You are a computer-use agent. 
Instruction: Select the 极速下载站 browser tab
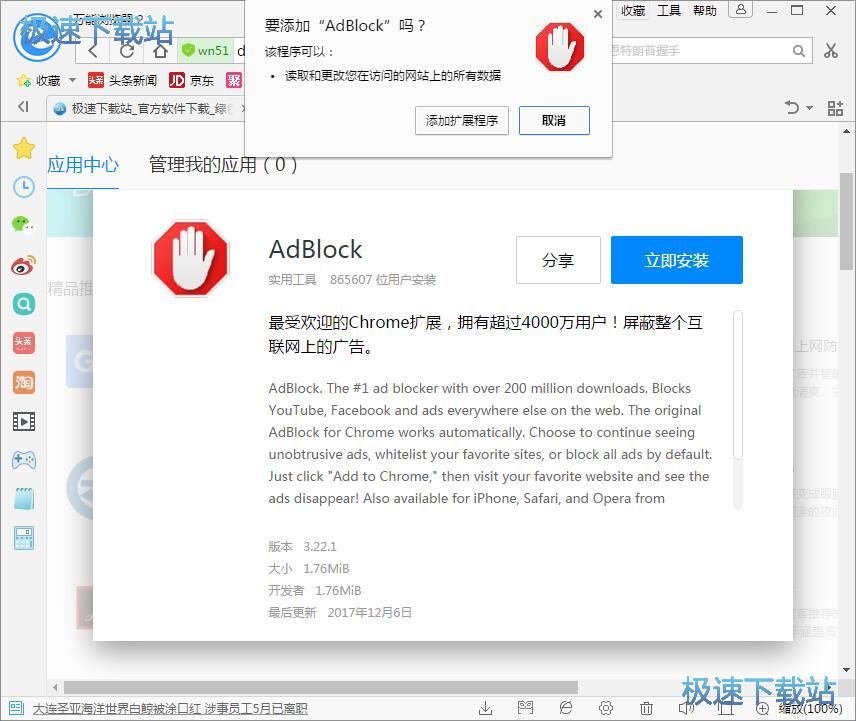pos(146,109)
